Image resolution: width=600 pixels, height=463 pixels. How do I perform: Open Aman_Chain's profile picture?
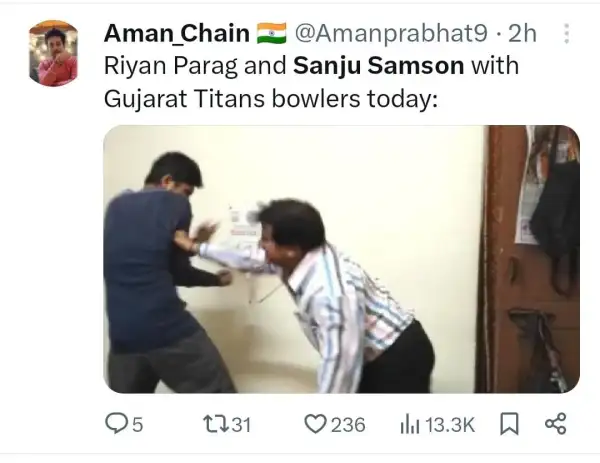coord(54,55)
